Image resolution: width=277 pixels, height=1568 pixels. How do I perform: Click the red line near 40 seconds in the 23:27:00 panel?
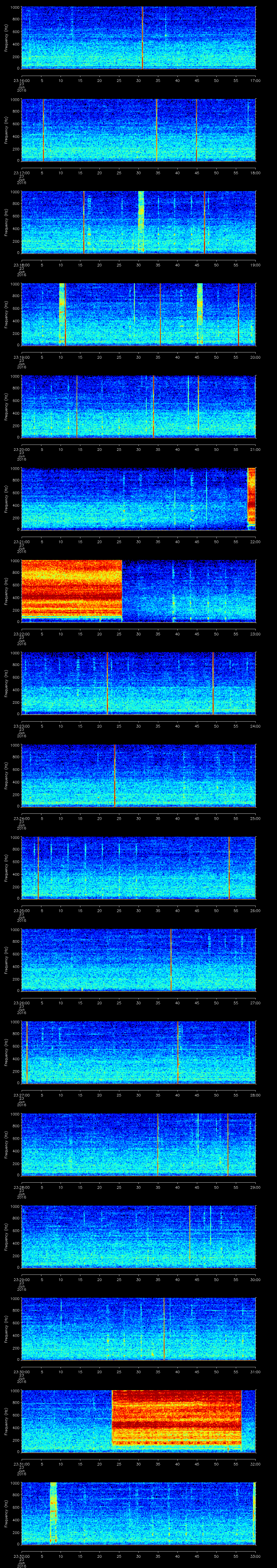coord(178,1052)
